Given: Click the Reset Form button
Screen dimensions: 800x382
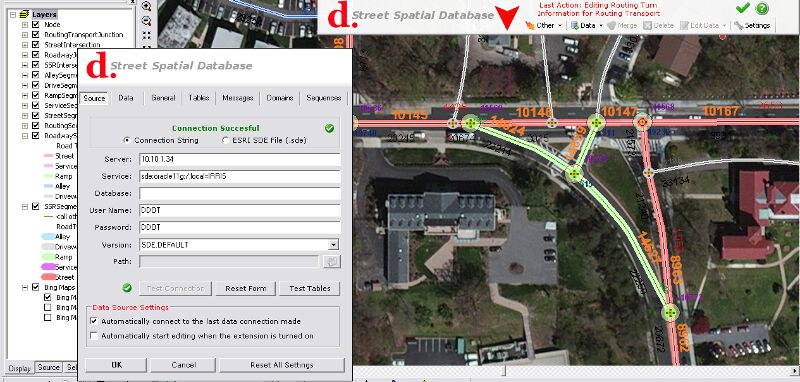Looking at the screenshot, I should pos(245,288).
